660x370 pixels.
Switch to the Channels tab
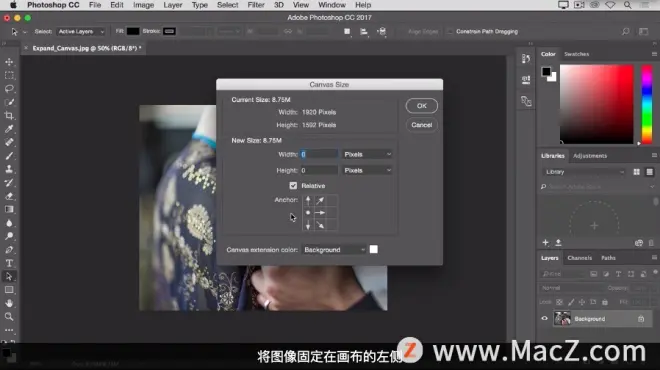pyautogui.click(x=579, y=258)
